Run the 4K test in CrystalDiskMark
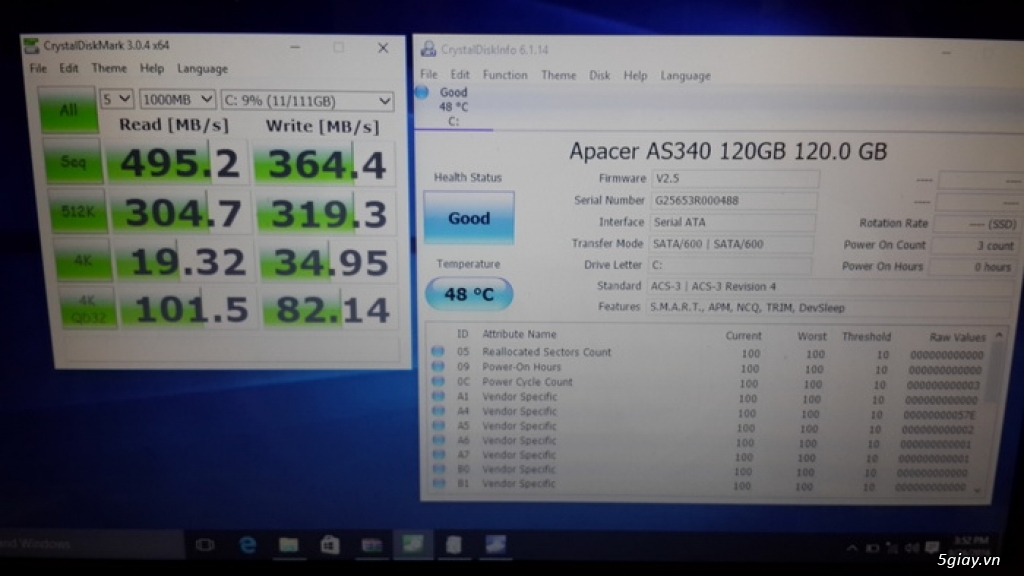Viewport: 1024px width, 576px height. point(83,261)
